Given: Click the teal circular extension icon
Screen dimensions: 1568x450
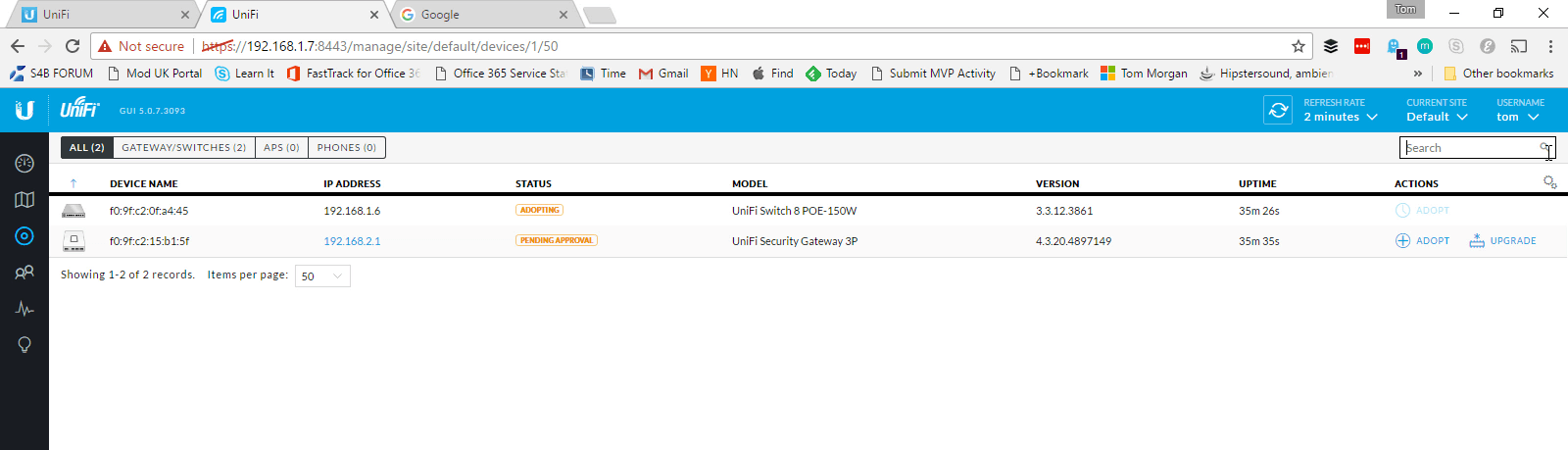Looking at the screenshot, I should point(1425,46).
